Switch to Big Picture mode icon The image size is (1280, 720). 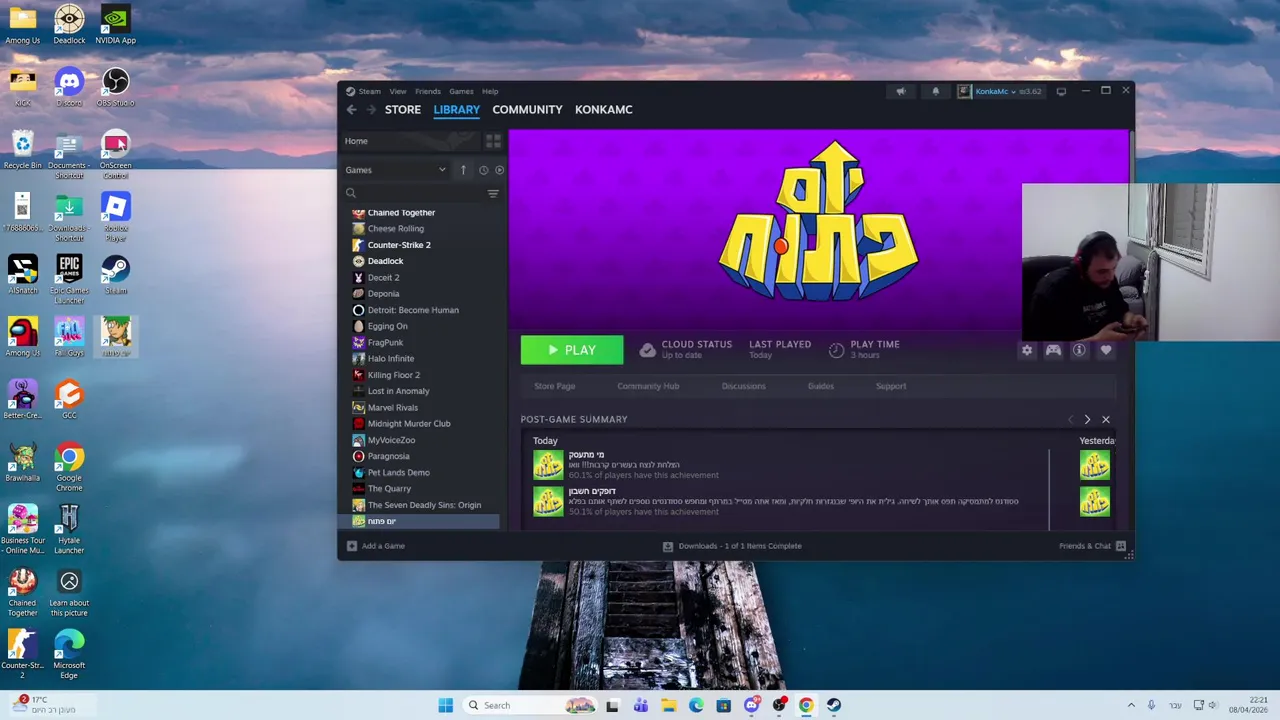pos(1061,91)
